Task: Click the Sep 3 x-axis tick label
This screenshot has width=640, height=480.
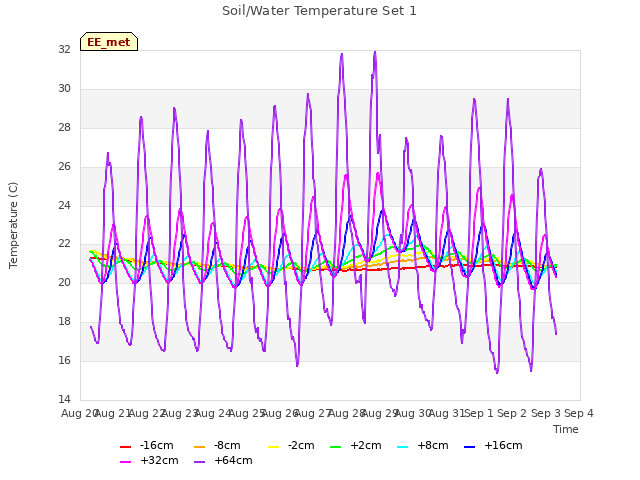Action: [546, 413]
